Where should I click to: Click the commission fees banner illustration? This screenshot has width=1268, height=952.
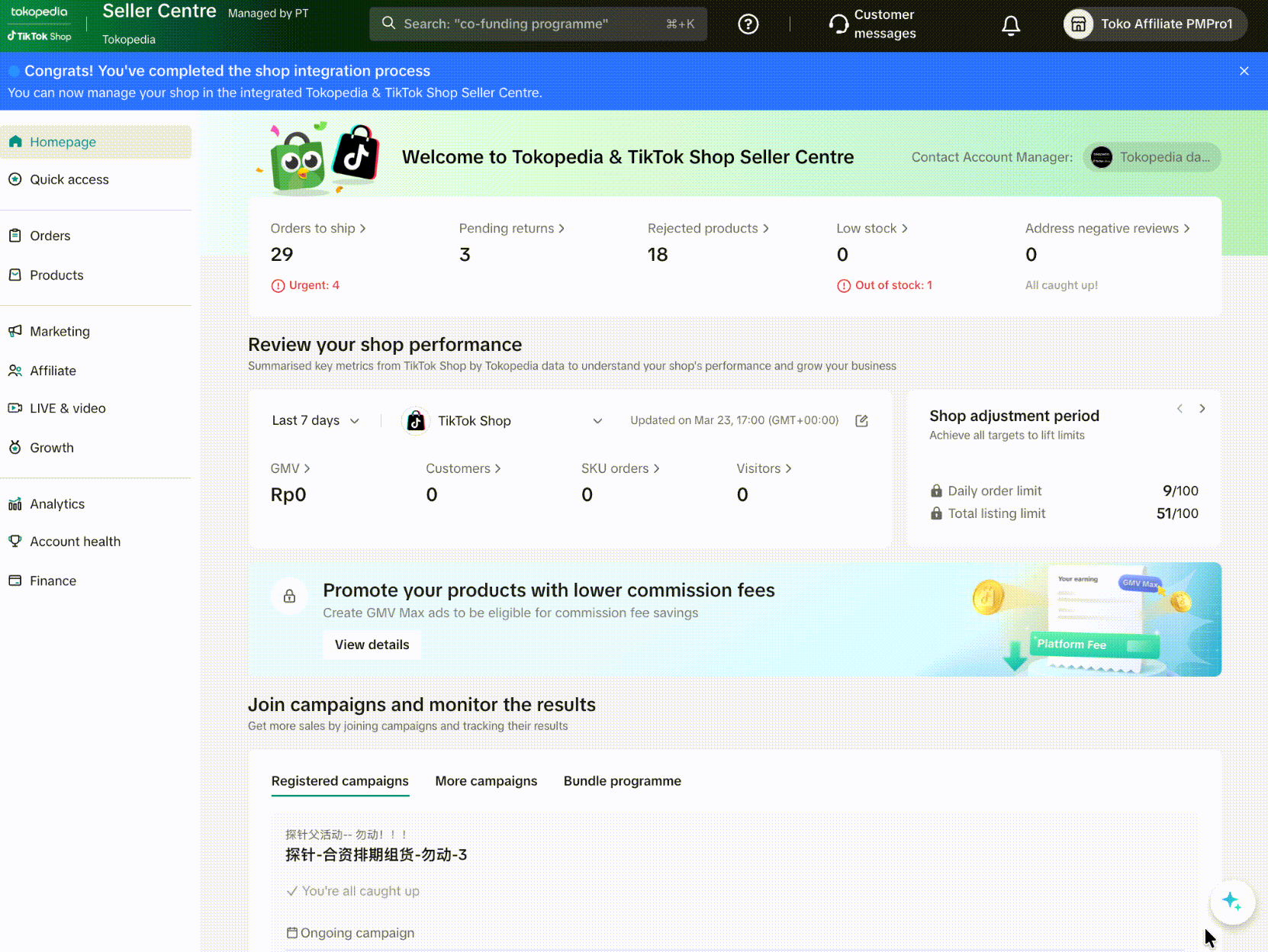tap(1094, 619)
